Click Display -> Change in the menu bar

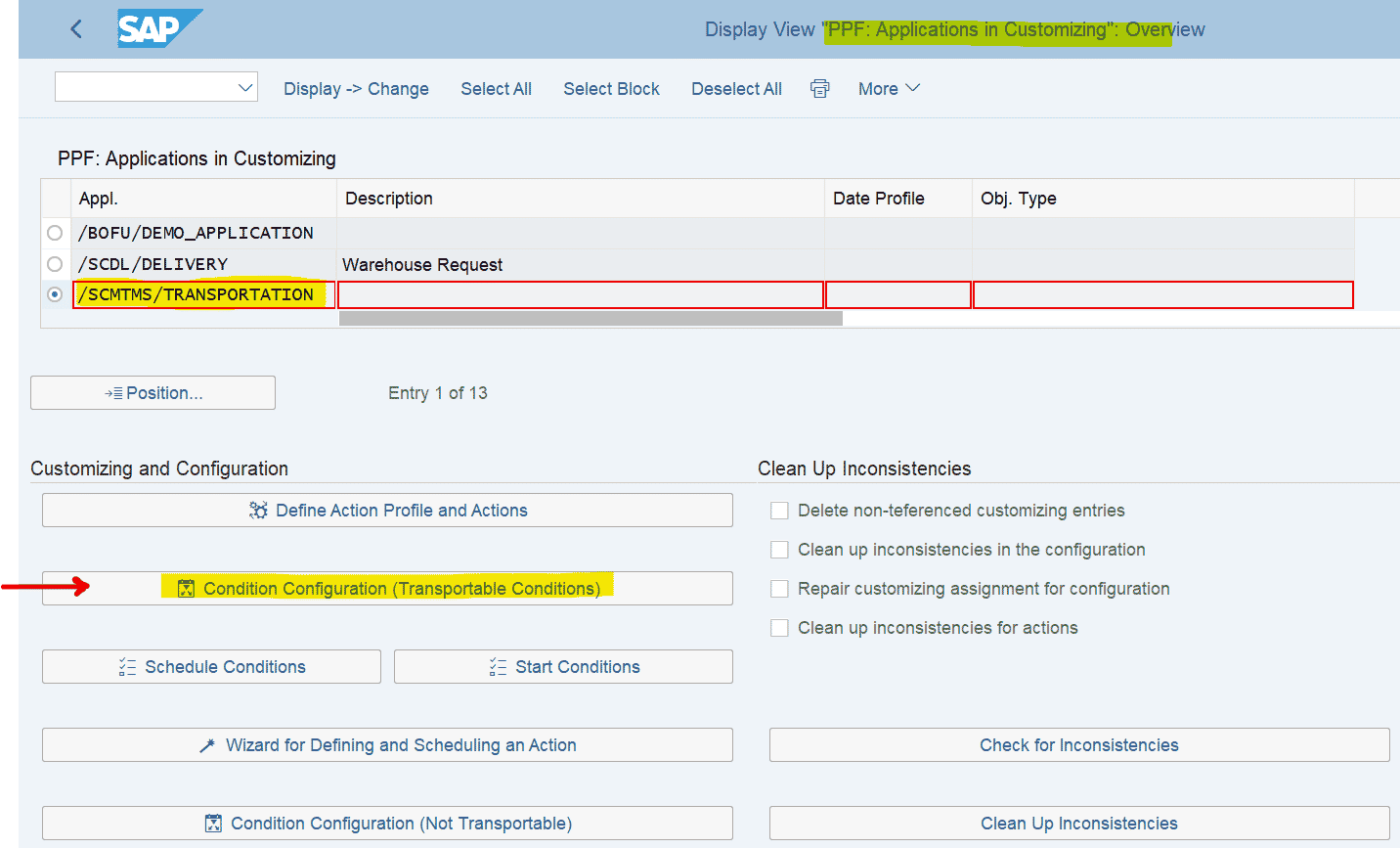356,88
